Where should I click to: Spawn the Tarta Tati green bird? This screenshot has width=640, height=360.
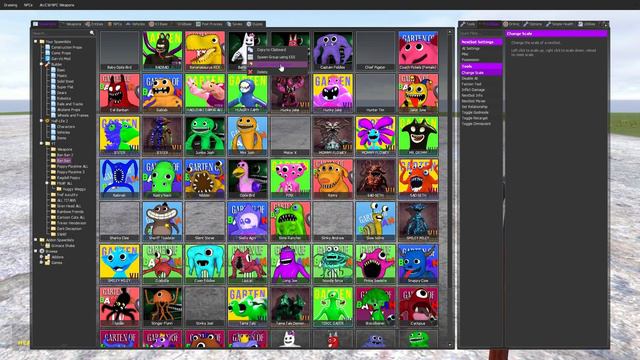click(x=247, y=307)
